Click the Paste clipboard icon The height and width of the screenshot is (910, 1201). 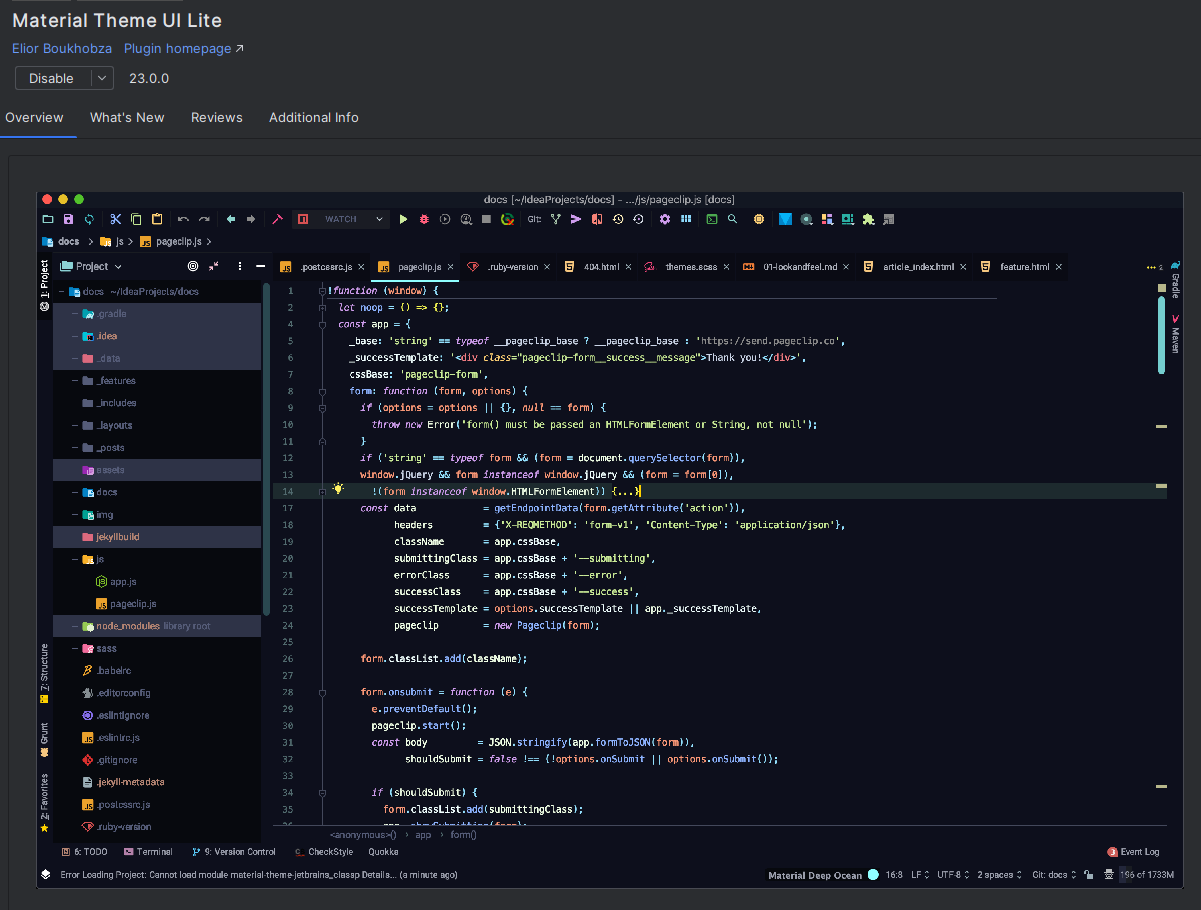pyautogui.click(x=157, y=219)
